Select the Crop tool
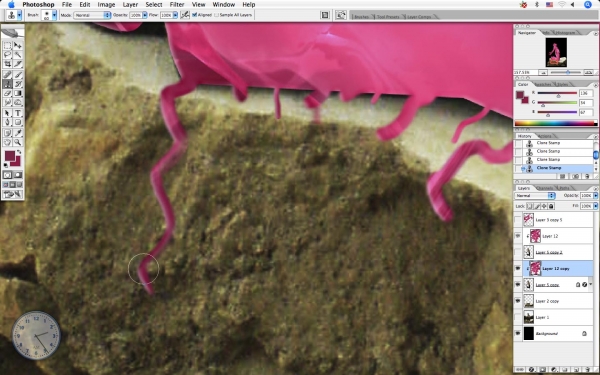The height and width of the screenshot is (375, 600). pyautogui.click(x=7, y=64)
